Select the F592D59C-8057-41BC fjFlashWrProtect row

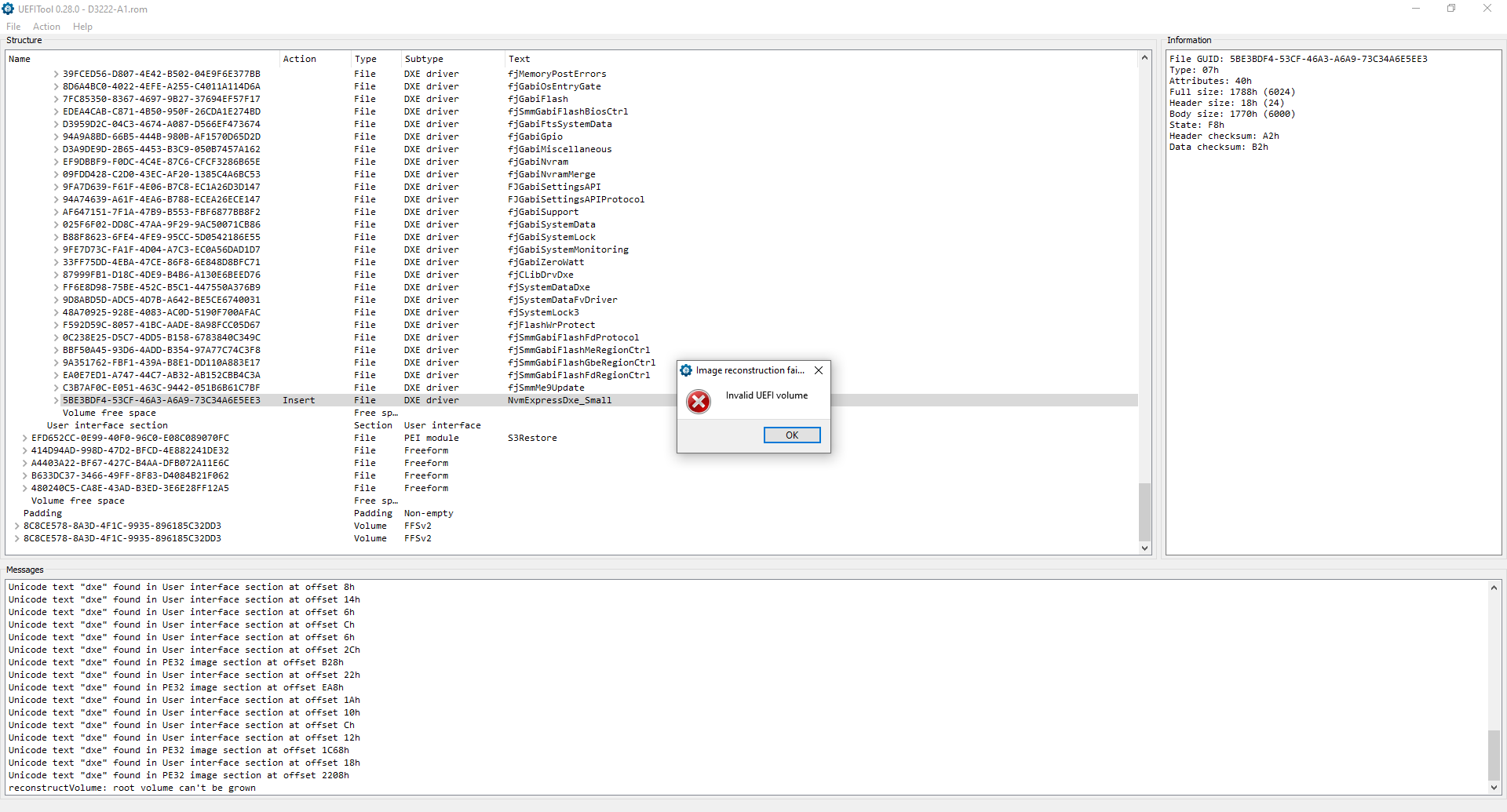tap(571, 325)
